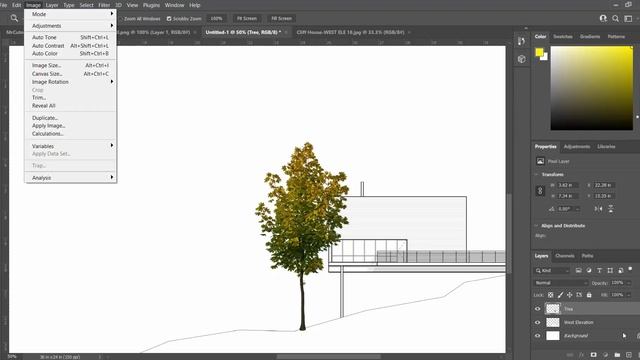The image size is (640, 360).
Task: Hide the West Elevation layer eye icon
Action: (538, 322)
